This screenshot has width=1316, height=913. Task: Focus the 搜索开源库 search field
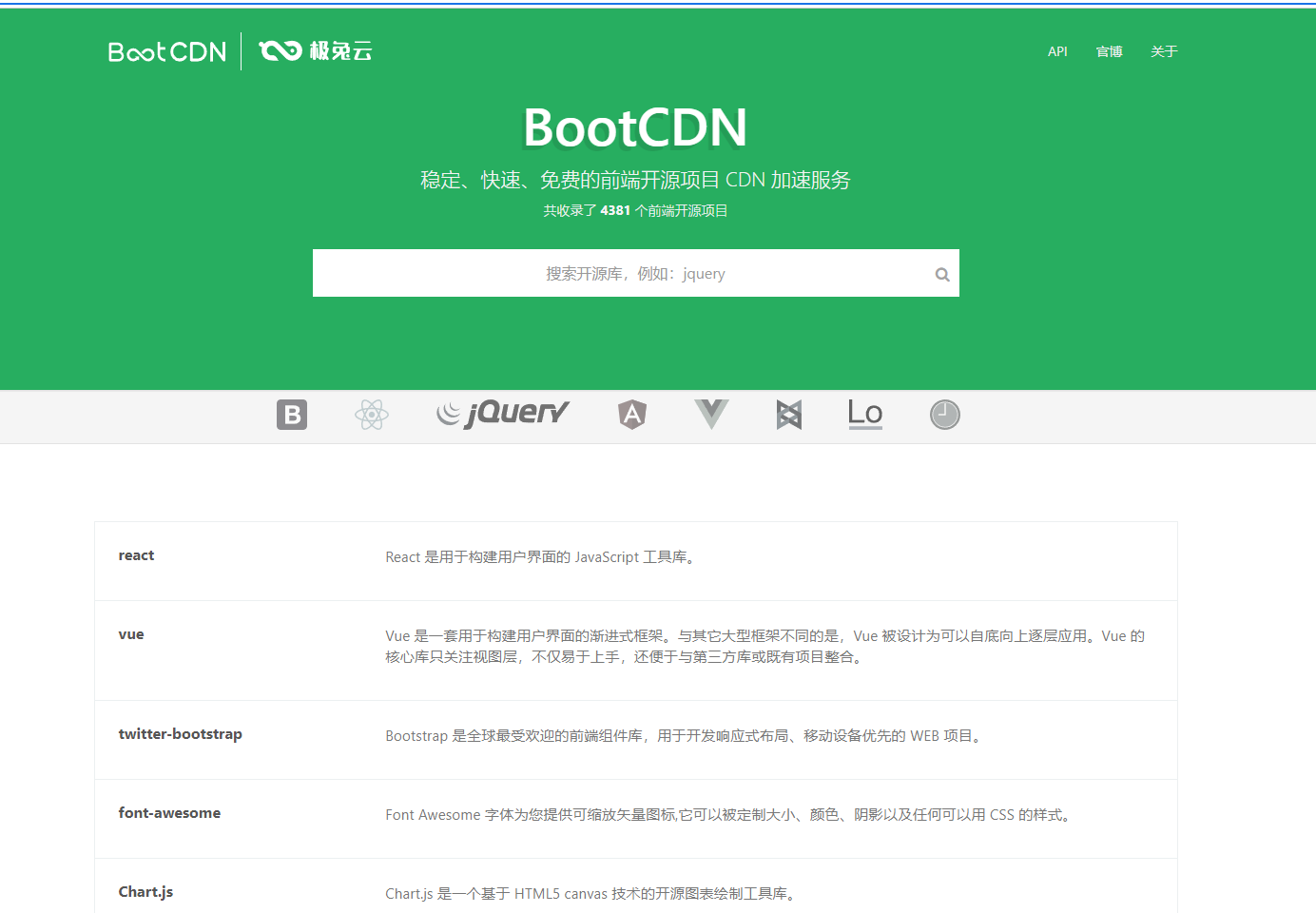tap(636, 273)
